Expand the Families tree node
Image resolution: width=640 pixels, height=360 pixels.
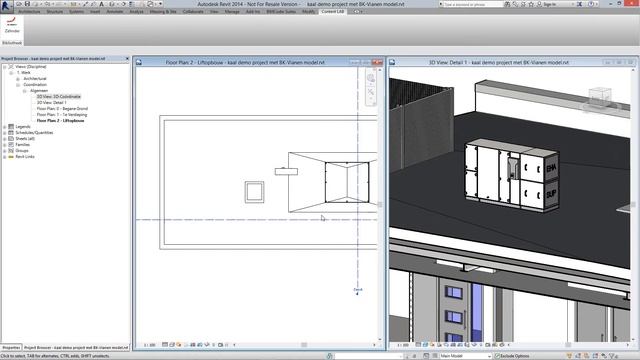[x=5, y=144]
